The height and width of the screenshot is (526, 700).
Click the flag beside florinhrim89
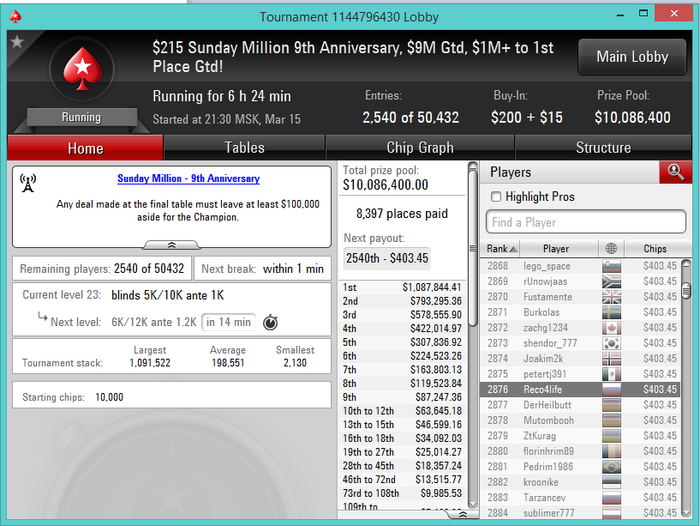(611, 451)
